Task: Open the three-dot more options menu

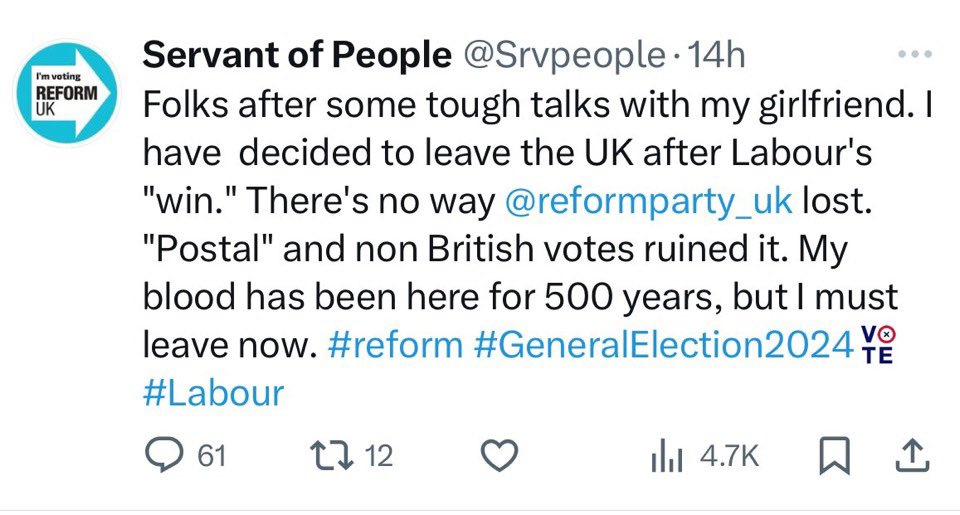Action: click(x=914, y=56)
